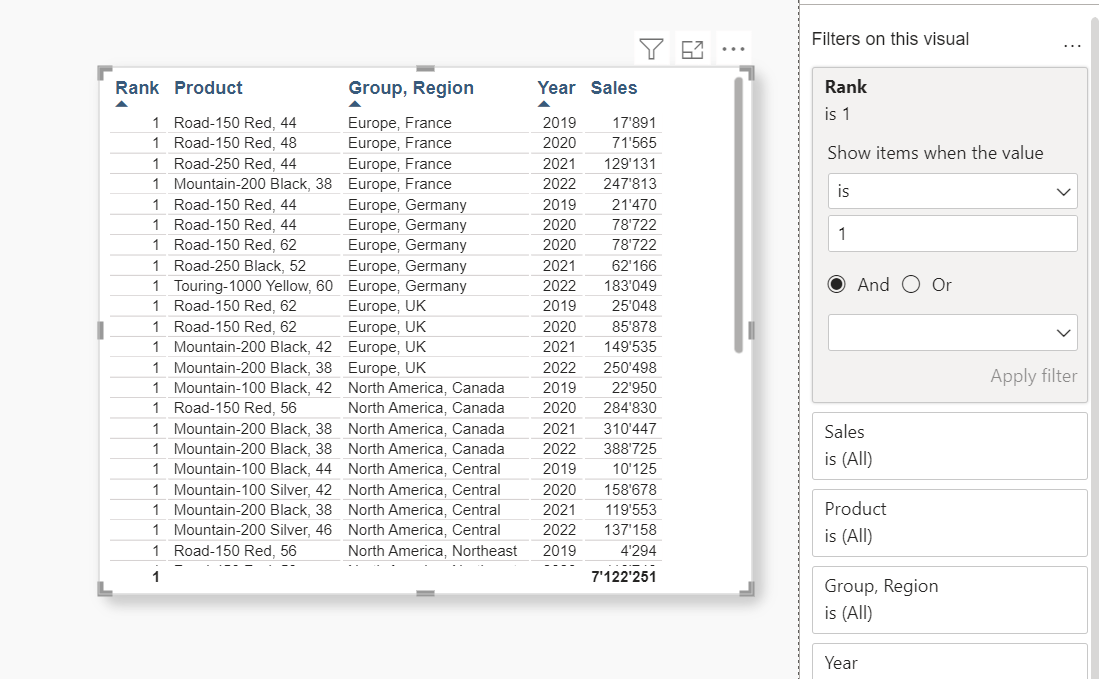Expand the Year filter card
The height and width of the screenshot is (679, 1099).
click(x=949, y=661)
